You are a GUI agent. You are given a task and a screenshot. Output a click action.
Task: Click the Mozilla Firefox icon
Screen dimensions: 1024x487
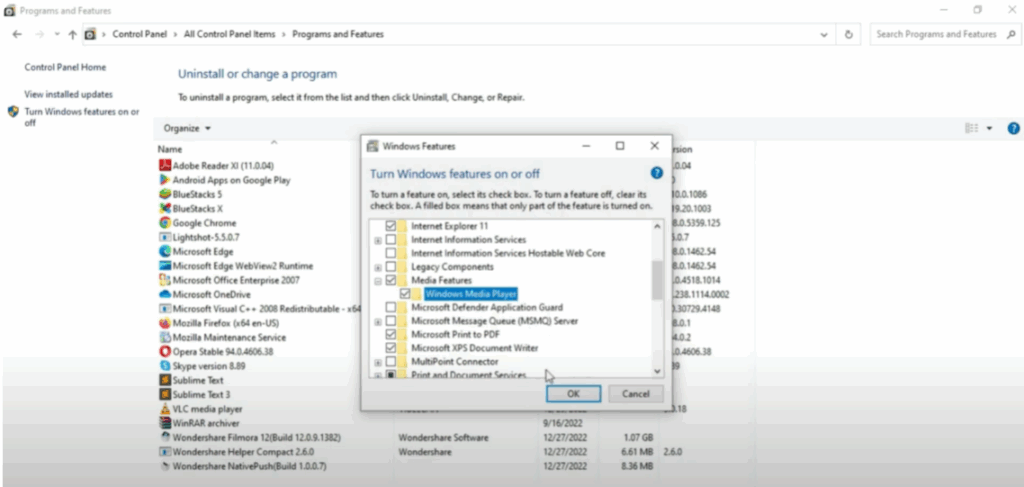click(x=165, y=323)
